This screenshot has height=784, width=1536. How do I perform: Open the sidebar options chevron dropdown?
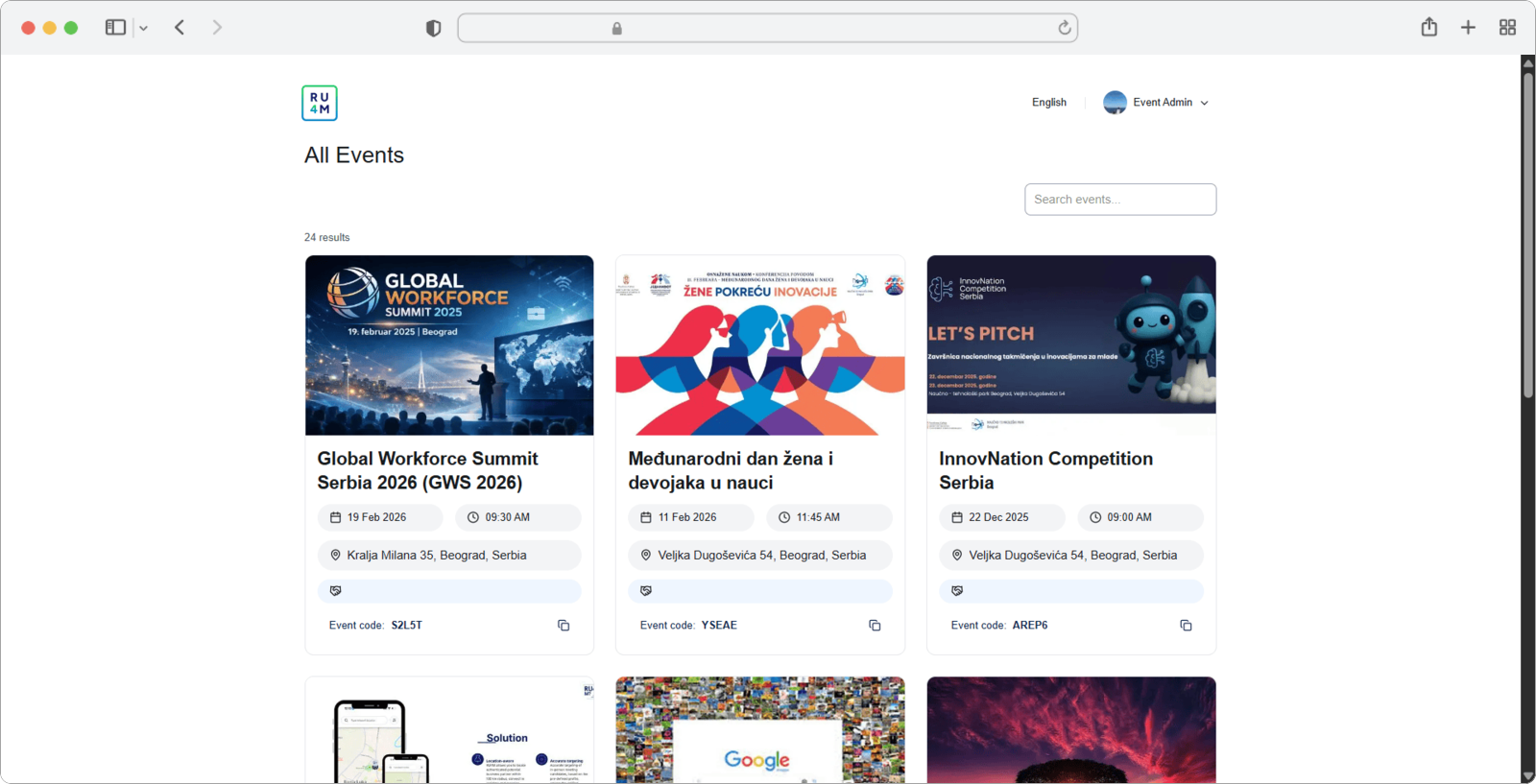click(144, 29)
